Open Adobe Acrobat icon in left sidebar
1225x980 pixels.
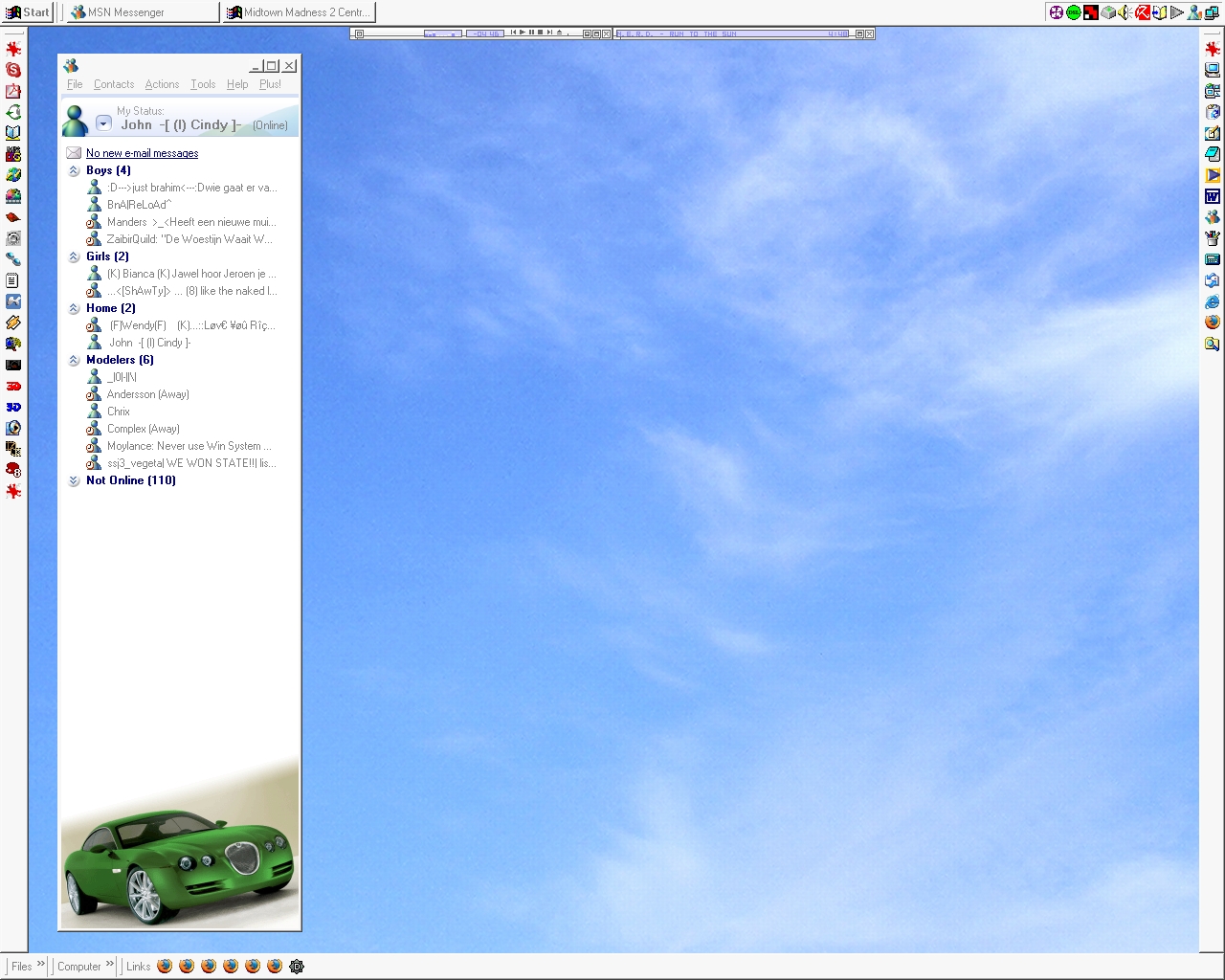point(13,91)
